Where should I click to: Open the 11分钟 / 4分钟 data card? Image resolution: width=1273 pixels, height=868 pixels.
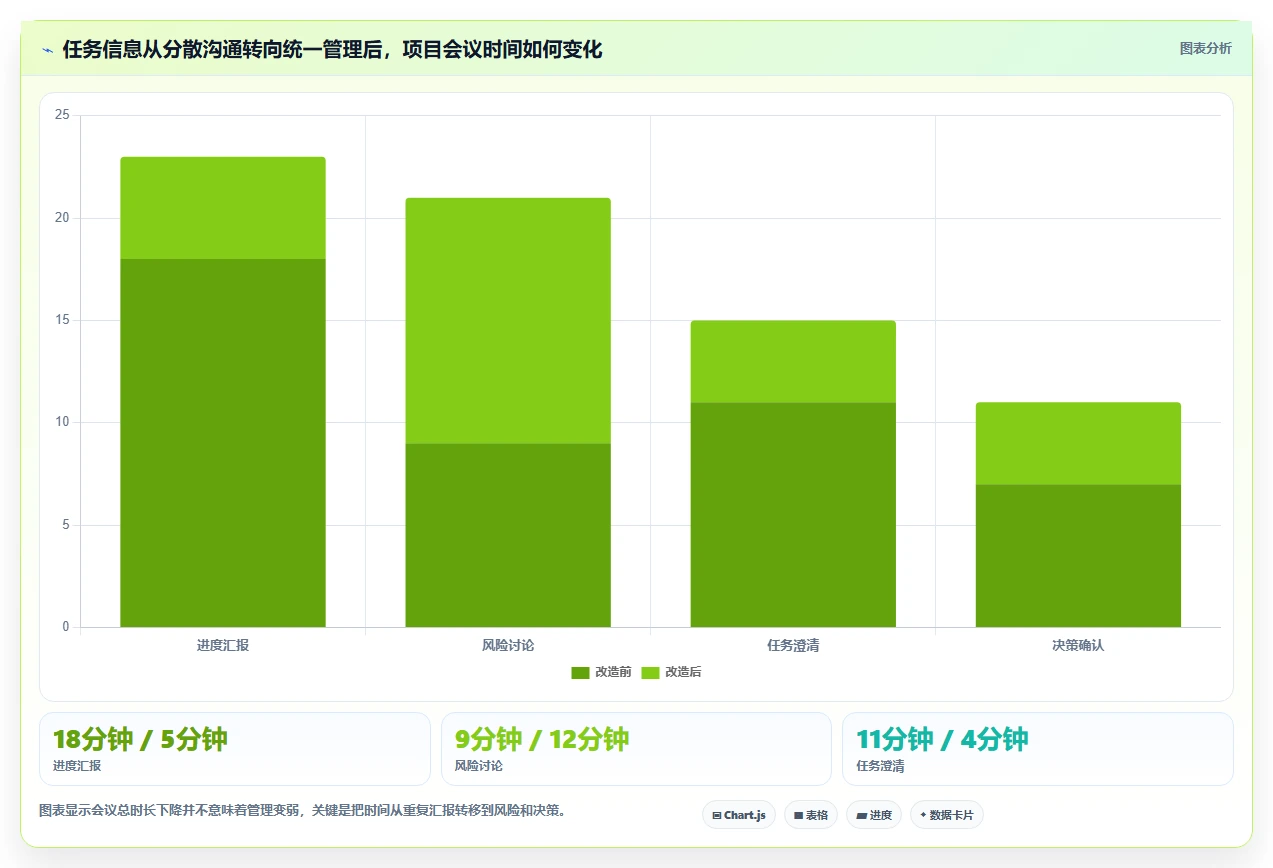pos(1038,749)
